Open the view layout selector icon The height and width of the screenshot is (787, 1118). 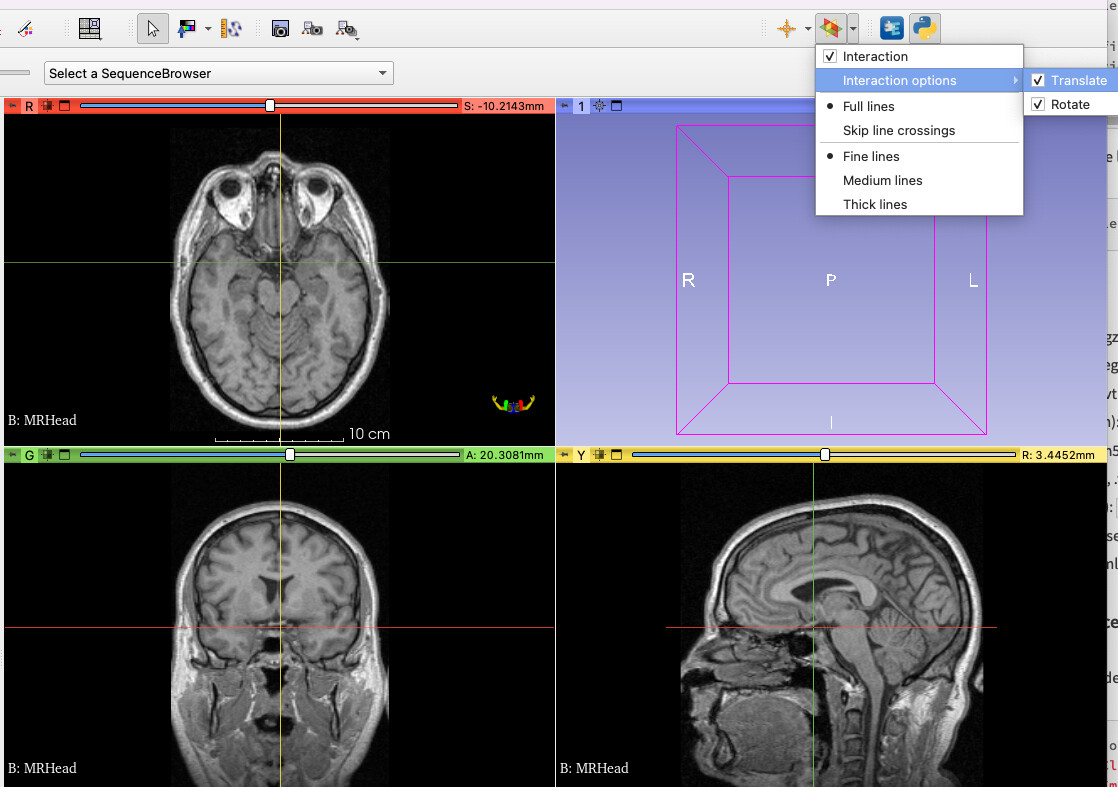point(90,29)
